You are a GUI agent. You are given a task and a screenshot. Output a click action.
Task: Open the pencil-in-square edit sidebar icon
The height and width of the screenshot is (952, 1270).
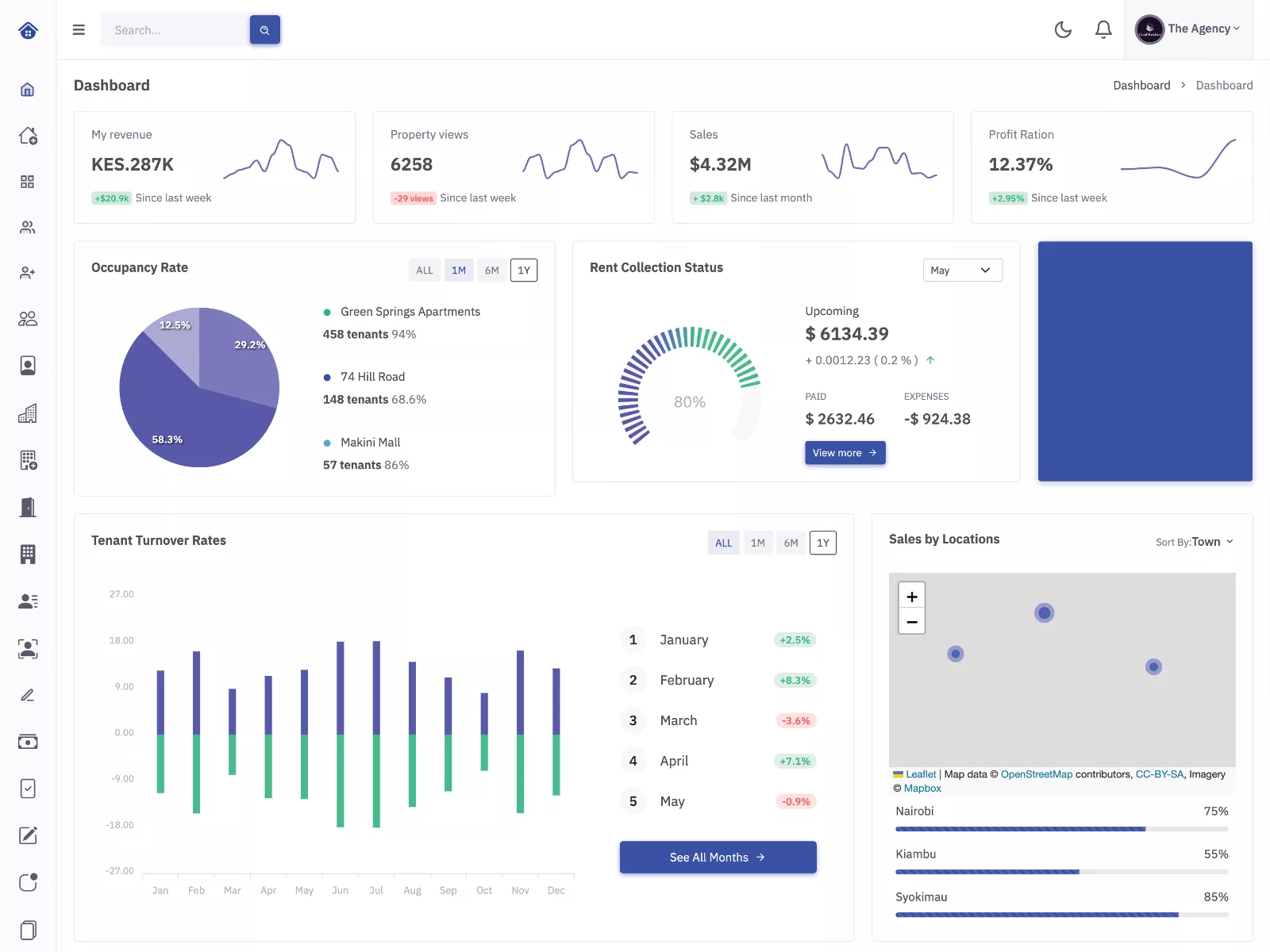coord(28,835)
